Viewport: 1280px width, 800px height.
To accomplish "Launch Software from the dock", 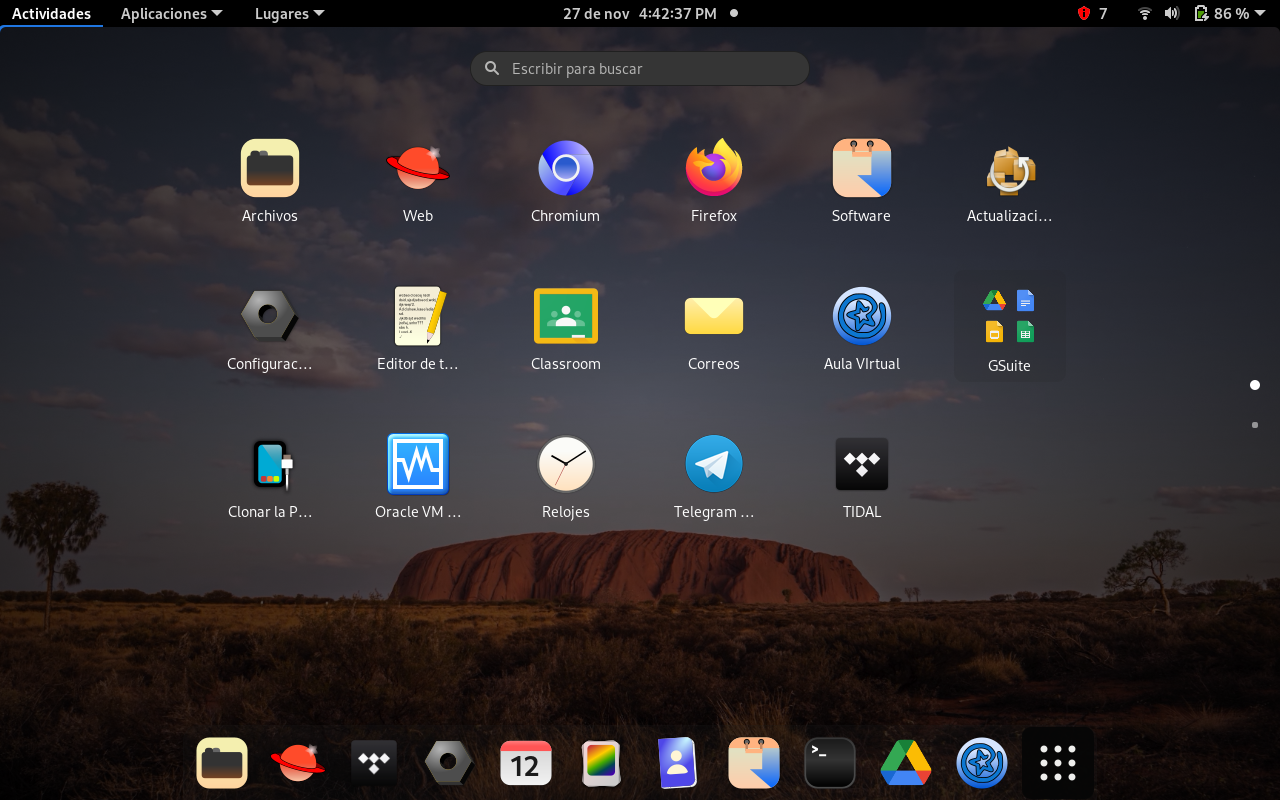I will pyautogui.click(x=754, y=764).
